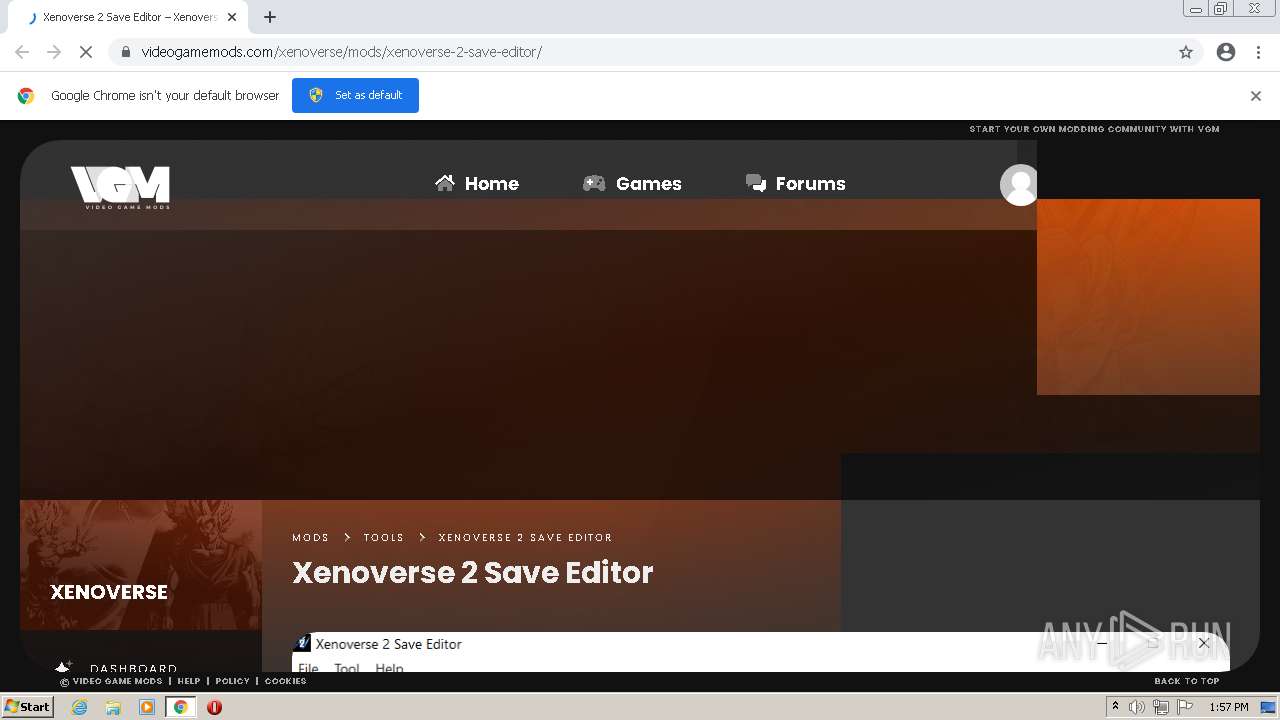Click the Chrome logo in notification bar
The image size is (1280, 720).
pyautogui.click(x=26, y=96)
